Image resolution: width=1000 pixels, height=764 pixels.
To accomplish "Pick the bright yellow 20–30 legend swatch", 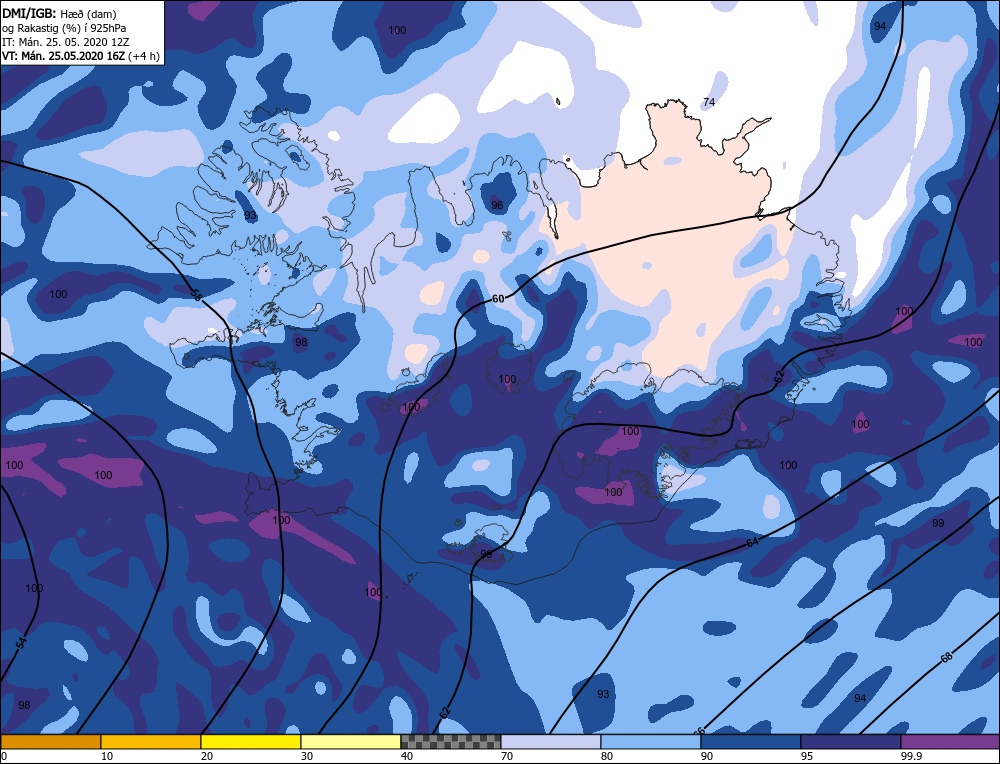I will tap(251, 741).
